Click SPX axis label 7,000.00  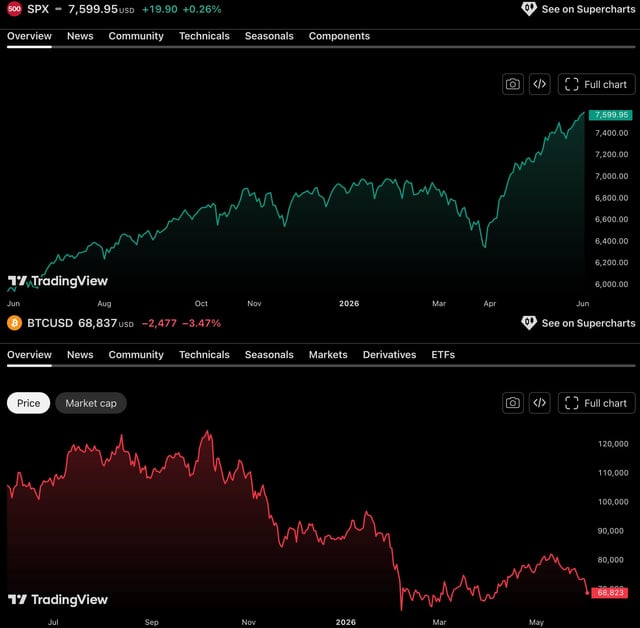click(611, 176)
